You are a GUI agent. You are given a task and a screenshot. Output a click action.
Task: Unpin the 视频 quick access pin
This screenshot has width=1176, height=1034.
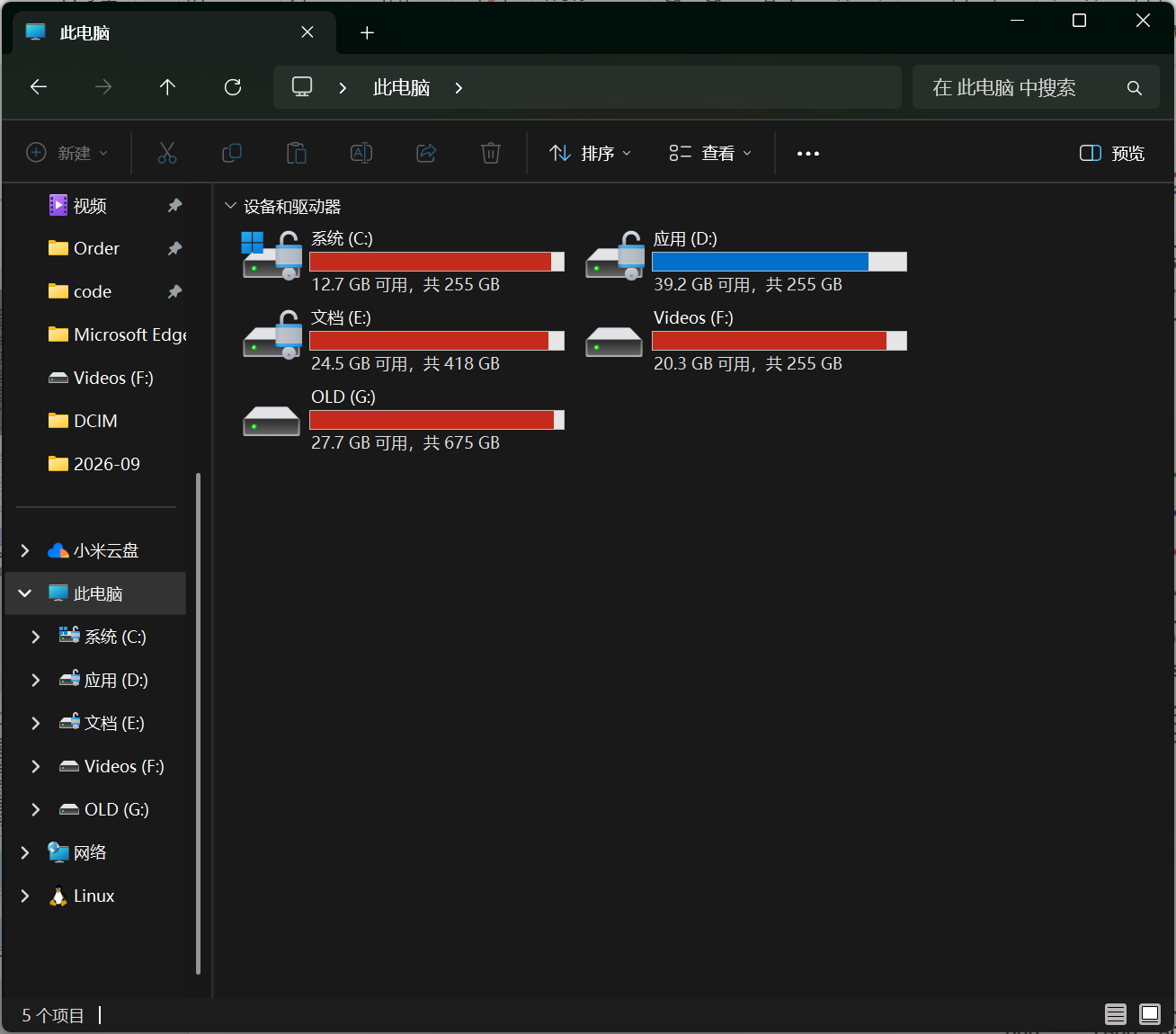[174, 206]
